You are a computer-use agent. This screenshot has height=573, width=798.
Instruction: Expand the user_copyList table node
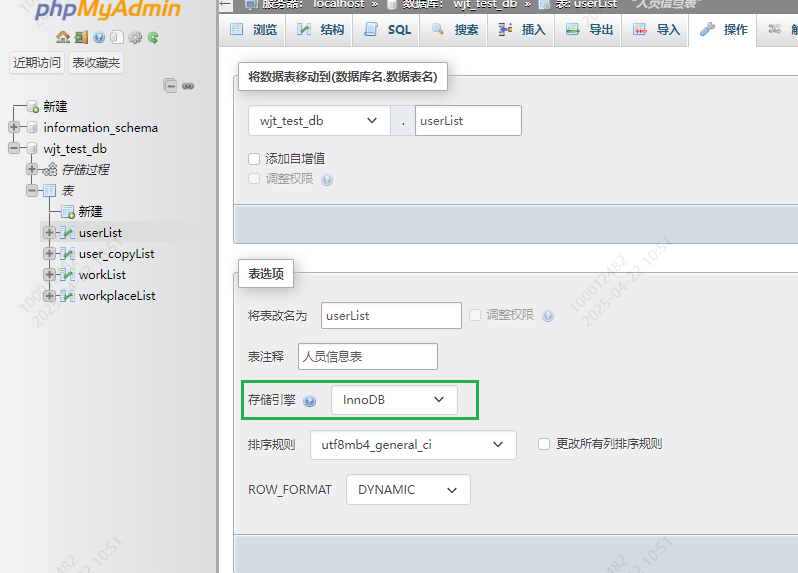49,253
